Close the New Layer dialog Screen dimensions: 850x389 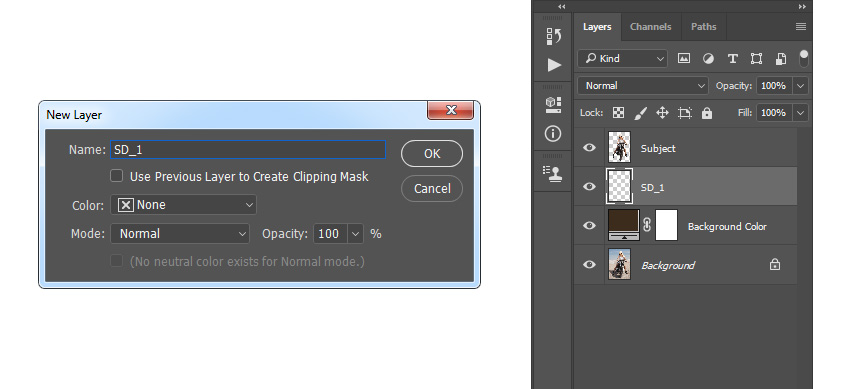(450, 110)
